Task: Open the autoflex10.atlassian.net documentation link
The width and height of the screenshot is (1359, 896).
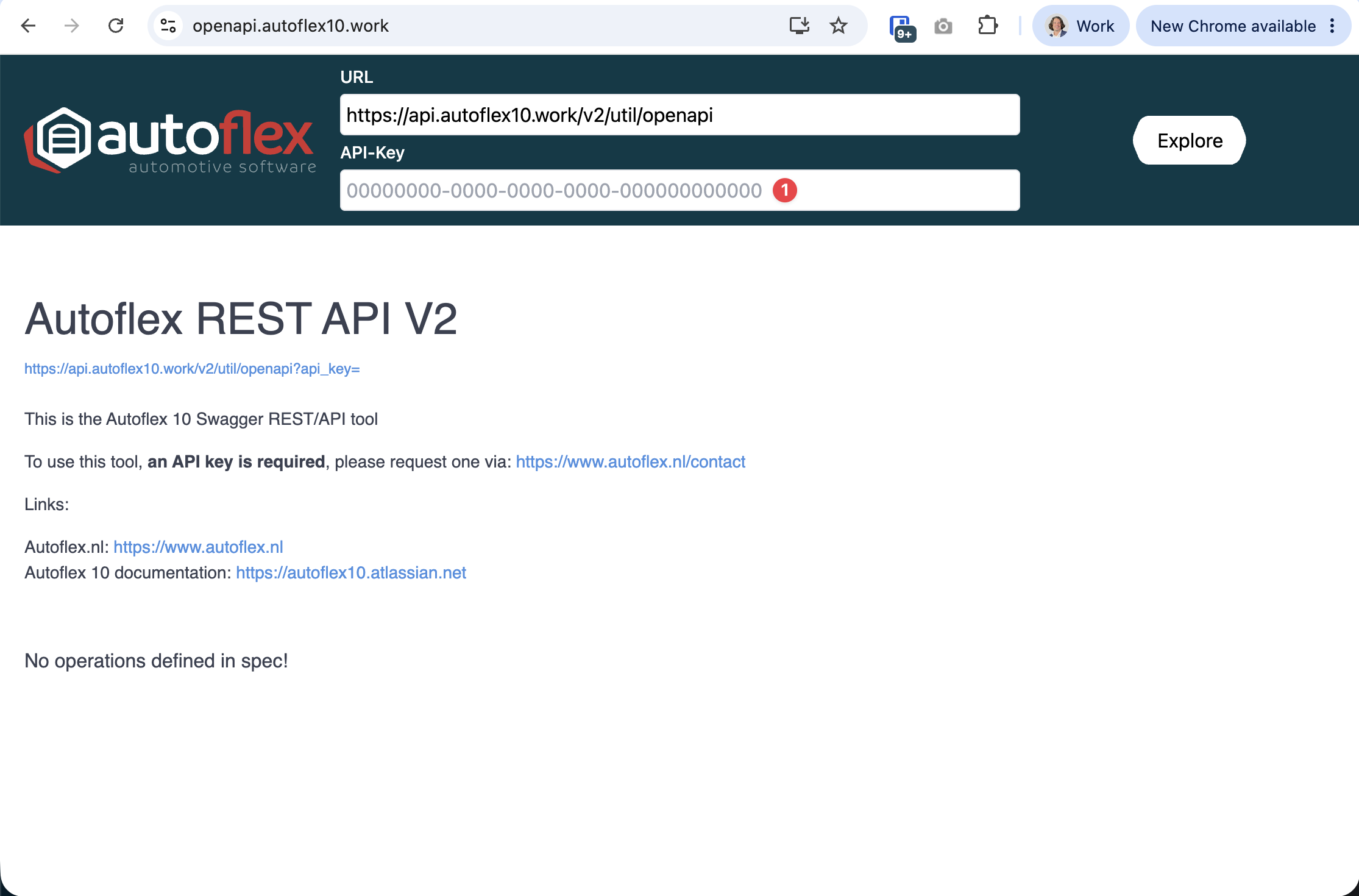Action: (351, 573)
